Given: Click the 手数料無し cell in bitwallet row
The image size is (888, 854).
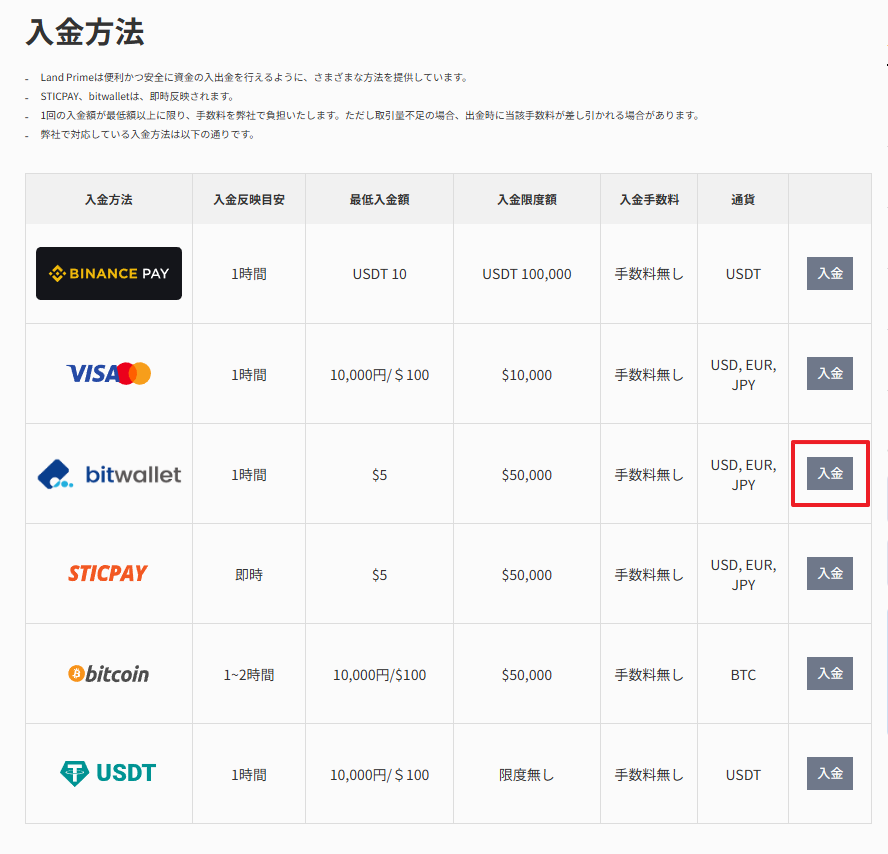Looking at the screenshot, I should [649, 475].
